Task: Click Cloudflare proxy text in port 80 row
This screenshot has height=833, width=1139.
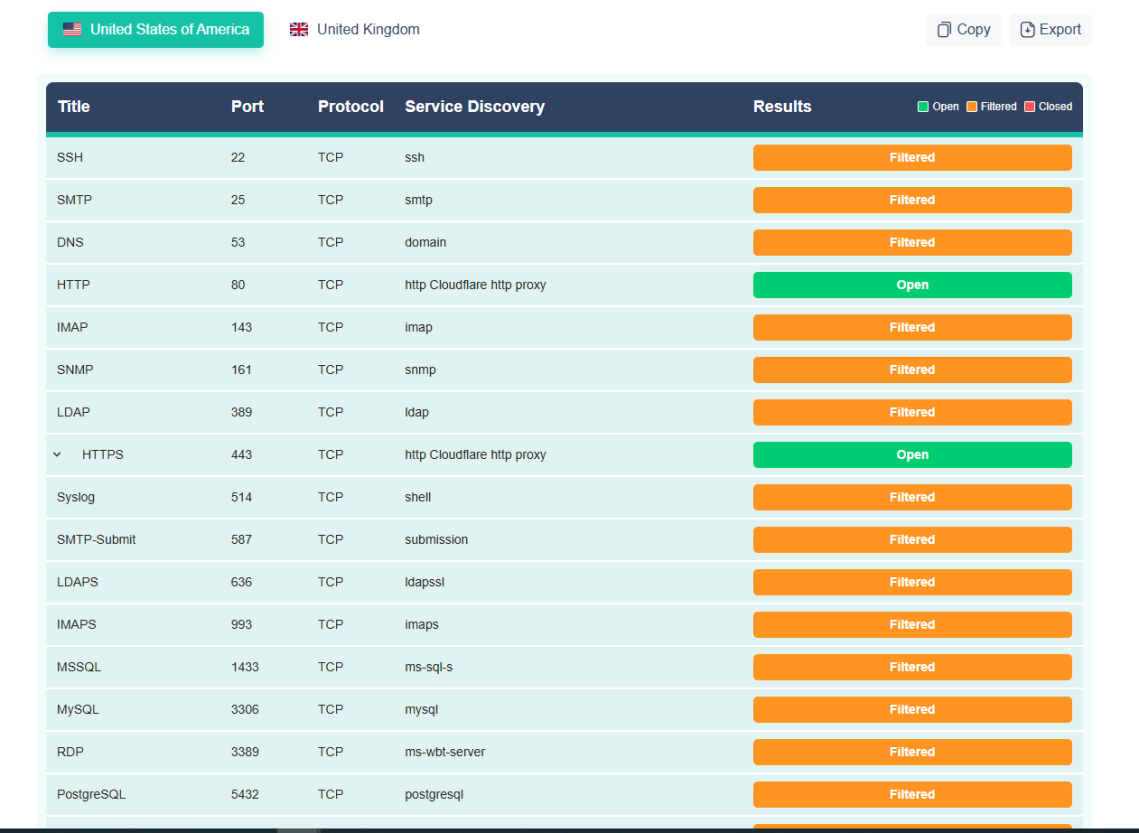Action: (x=475, y=285)
